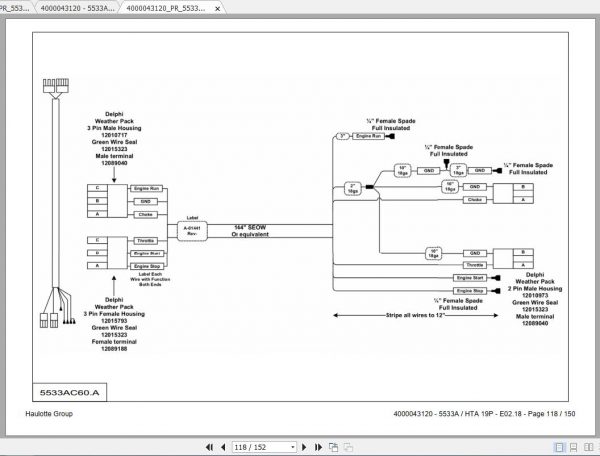
Task: Select the active 4000043120_PR_5533 tab
Action: coord(166,8)
